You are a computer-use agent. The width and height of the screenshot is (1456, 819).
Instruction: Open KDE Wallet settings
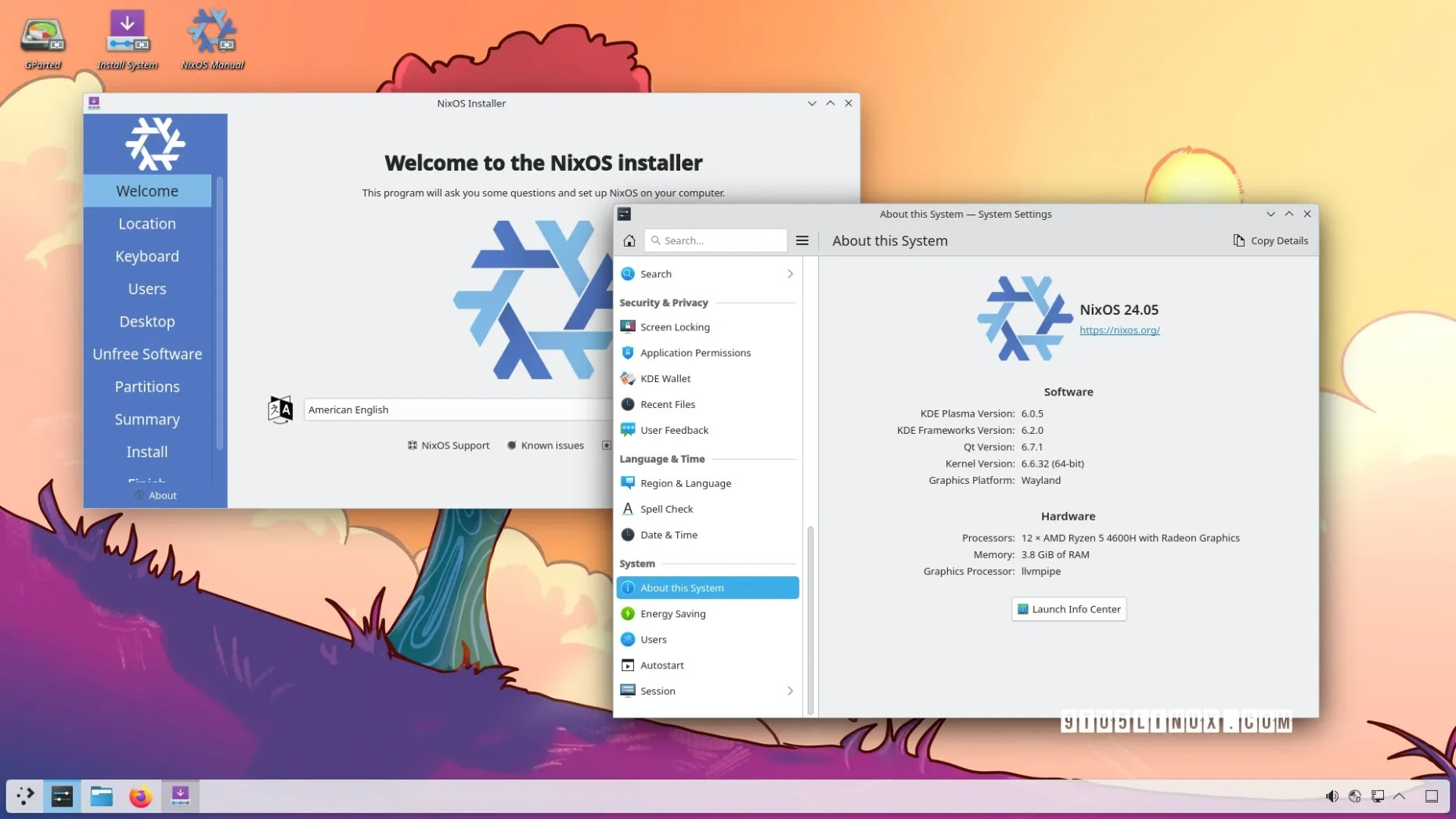pyautogui.click(x=708, y=379)
